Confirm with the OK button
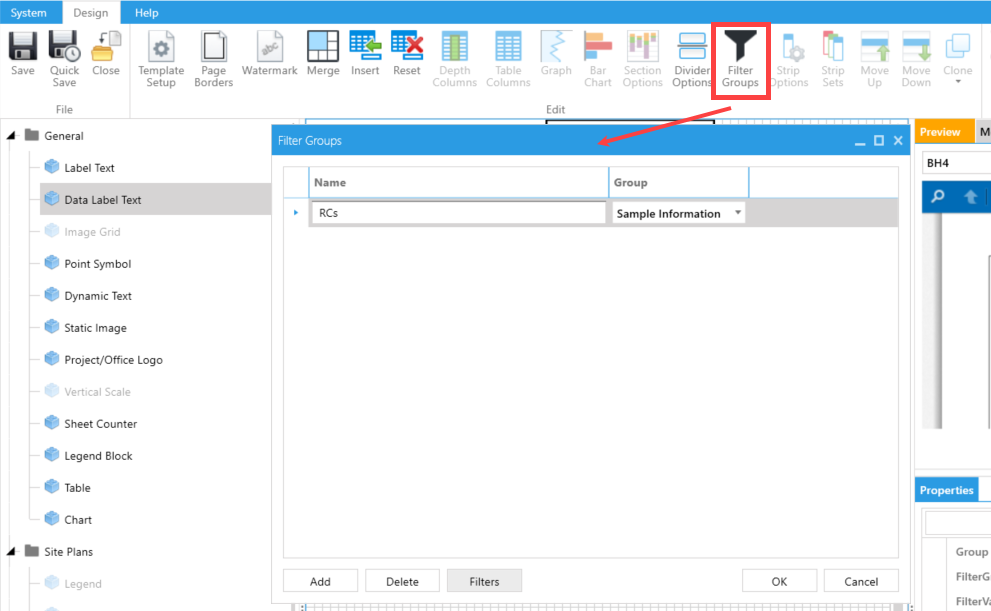 click(779, 581)
